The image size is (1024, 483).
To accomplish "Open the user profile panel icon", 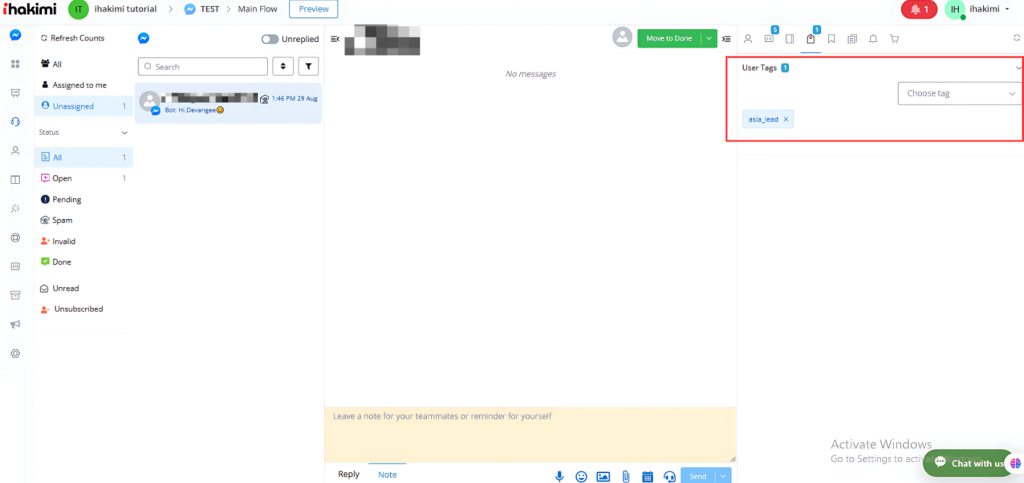I will click(747, 39).
